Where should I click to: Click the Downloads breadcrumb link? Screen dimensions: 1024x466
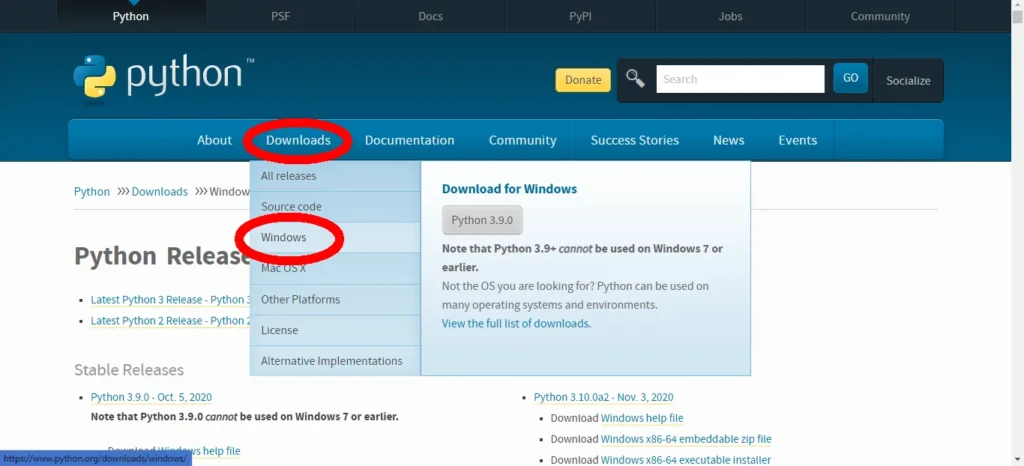159,192
